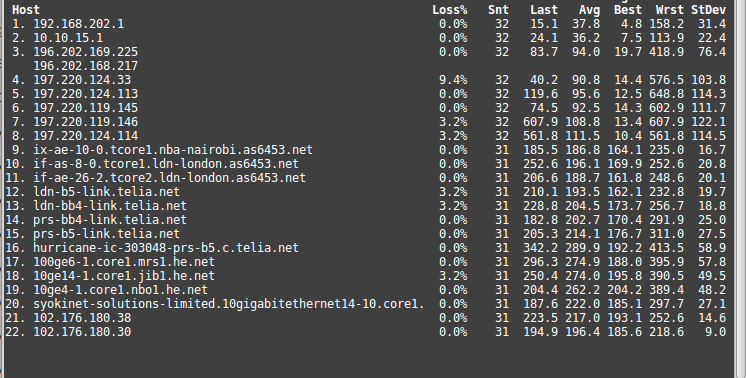Click the 648.8 worst value for hop 5
This screenshot has width=746, height=378.
(669, 94)
